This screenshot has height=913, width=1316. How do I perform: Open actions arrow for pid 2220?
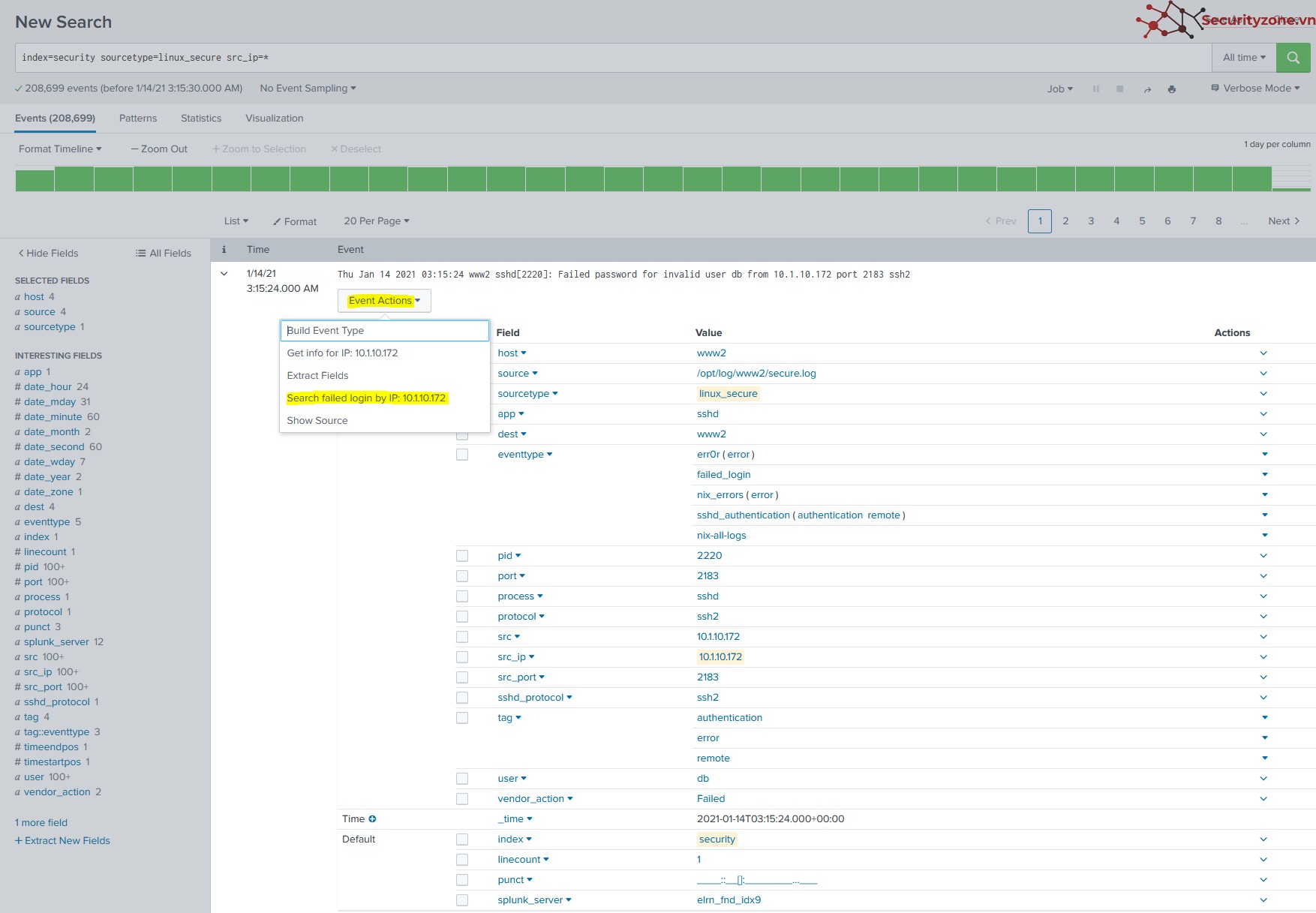coord(1263,556)
